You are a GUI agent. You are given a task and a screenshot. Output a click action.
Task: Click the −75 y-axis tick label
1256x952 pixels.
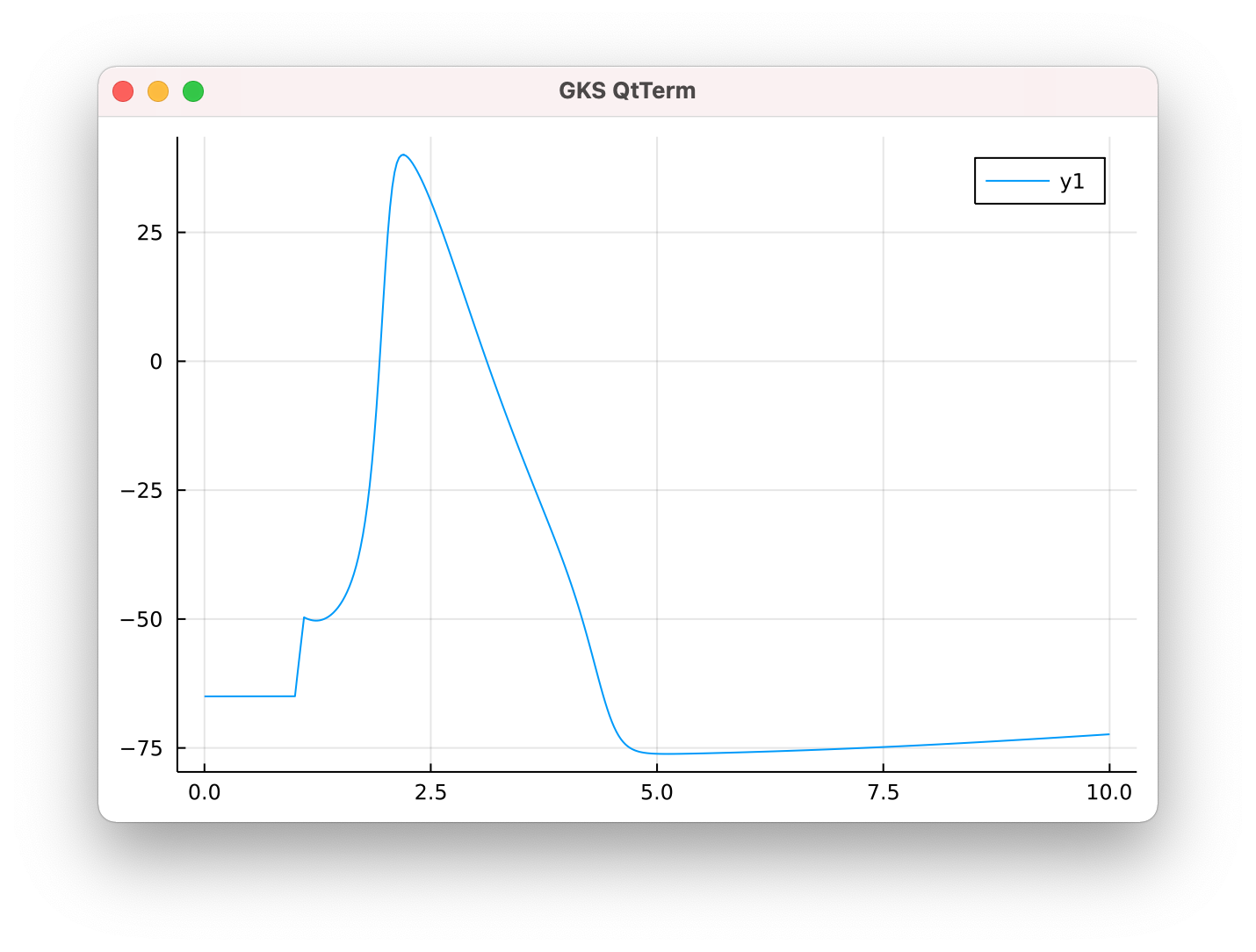click(141, 749)
